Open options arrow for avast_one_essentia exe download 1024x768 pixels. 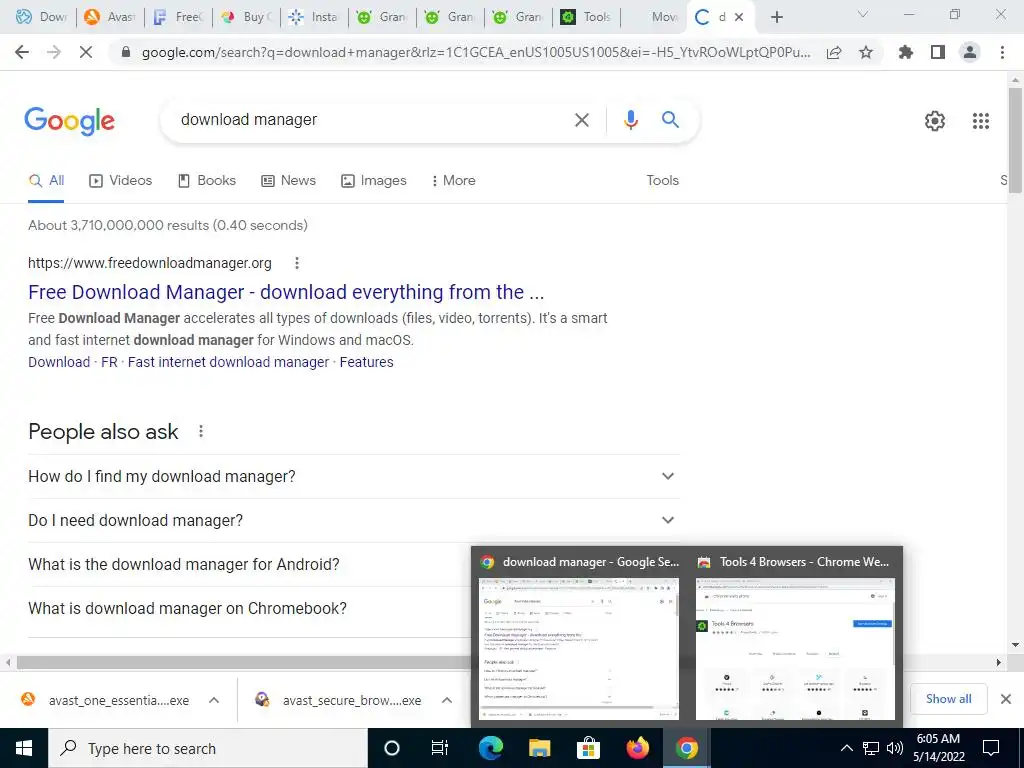[214, 700]
